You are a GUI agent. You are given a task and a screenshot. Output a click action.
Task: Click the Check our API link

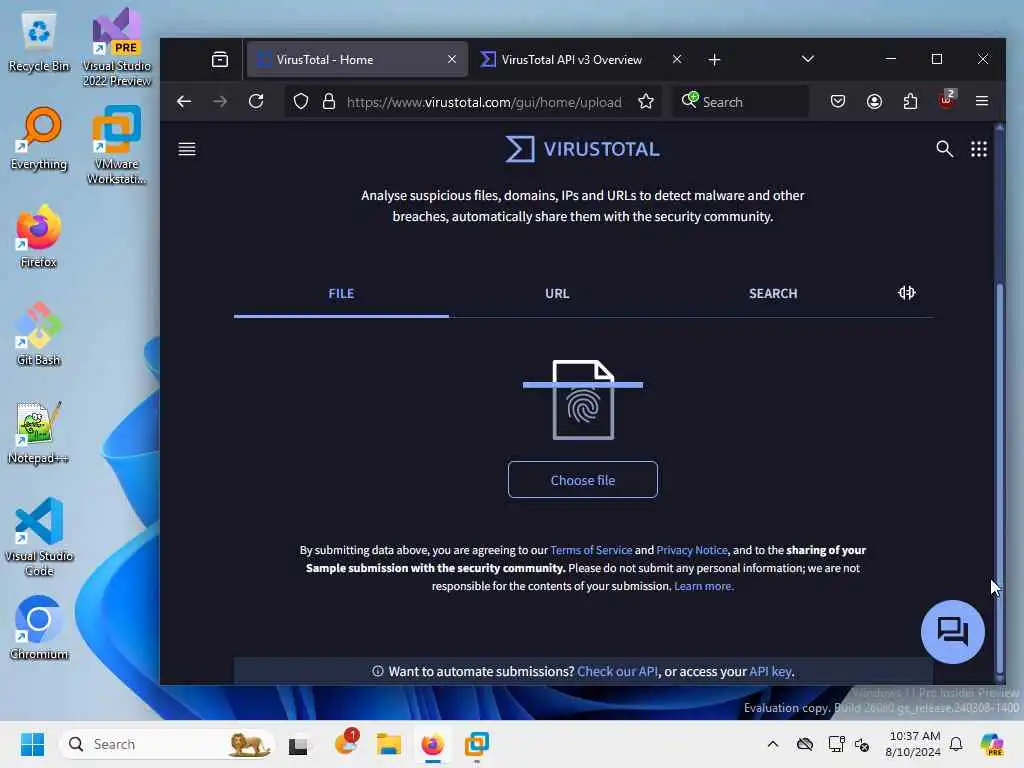pos(617,671)
